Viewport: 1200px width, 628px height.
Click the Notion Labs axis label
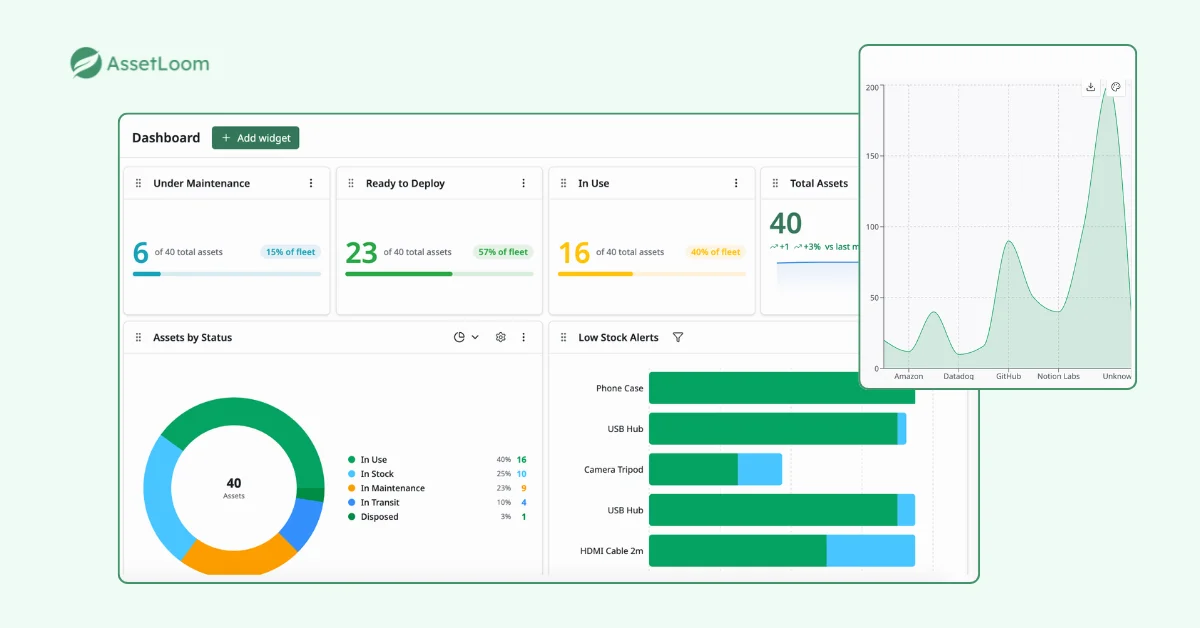1059,376
